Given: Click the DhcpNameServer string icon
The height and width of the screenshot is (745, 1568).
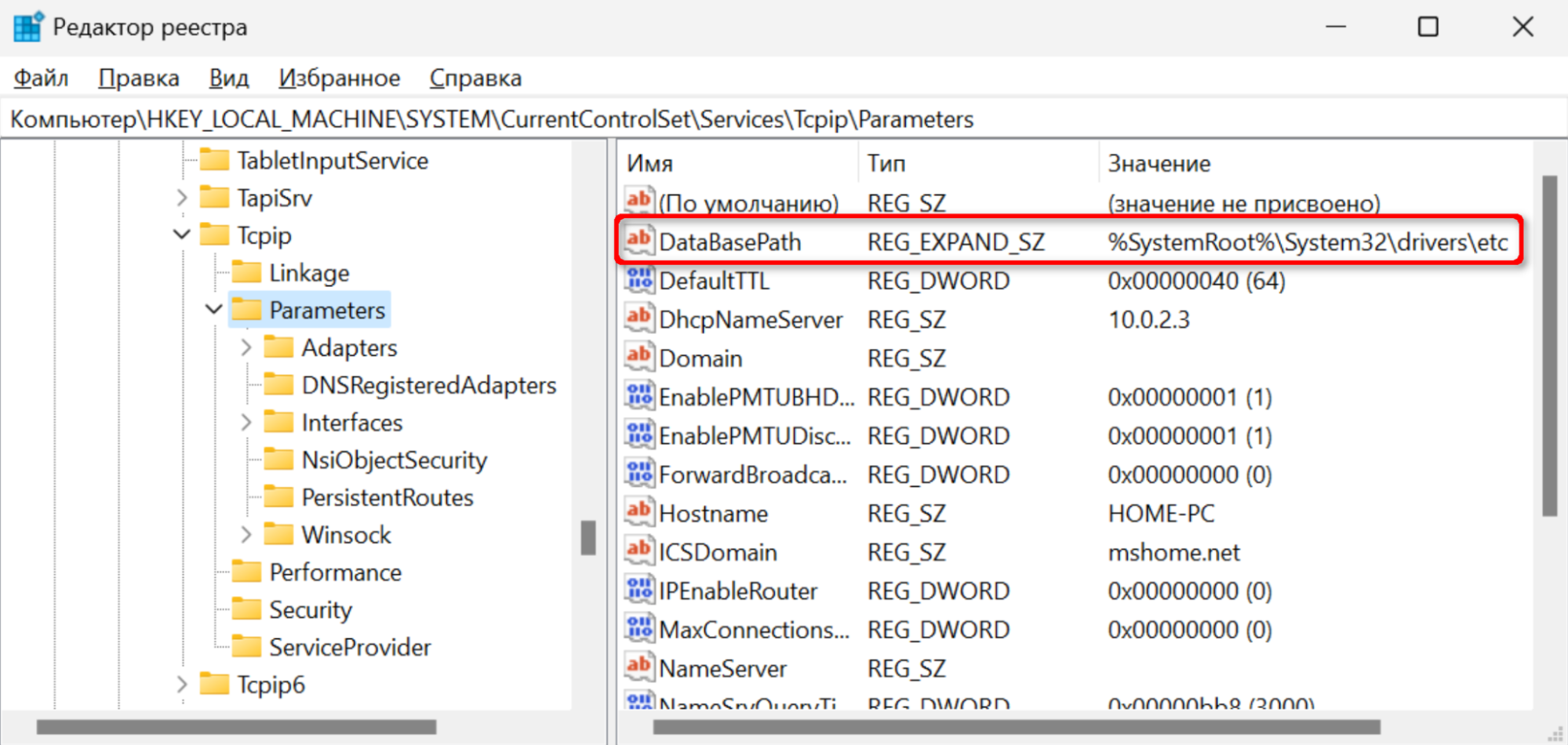Looking at the screenshot, I should [x=639, y=318].
